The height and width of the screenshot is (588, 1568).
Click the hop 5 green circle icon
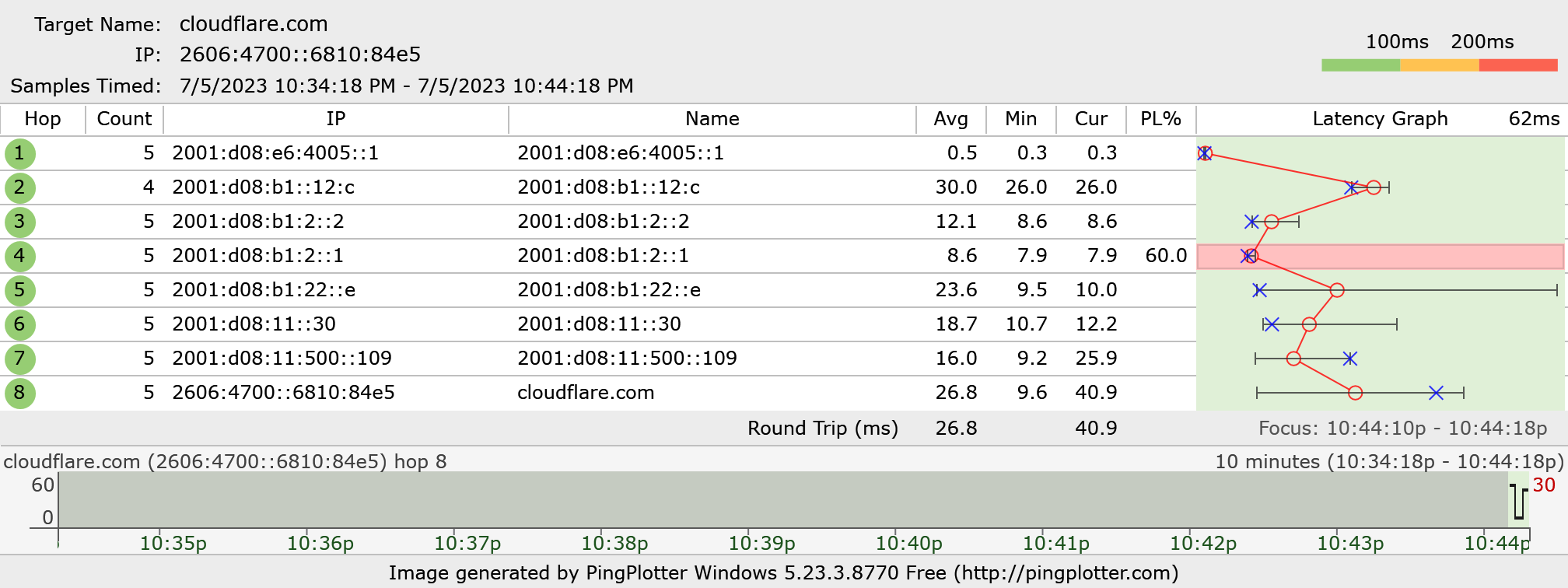(19, 290)
